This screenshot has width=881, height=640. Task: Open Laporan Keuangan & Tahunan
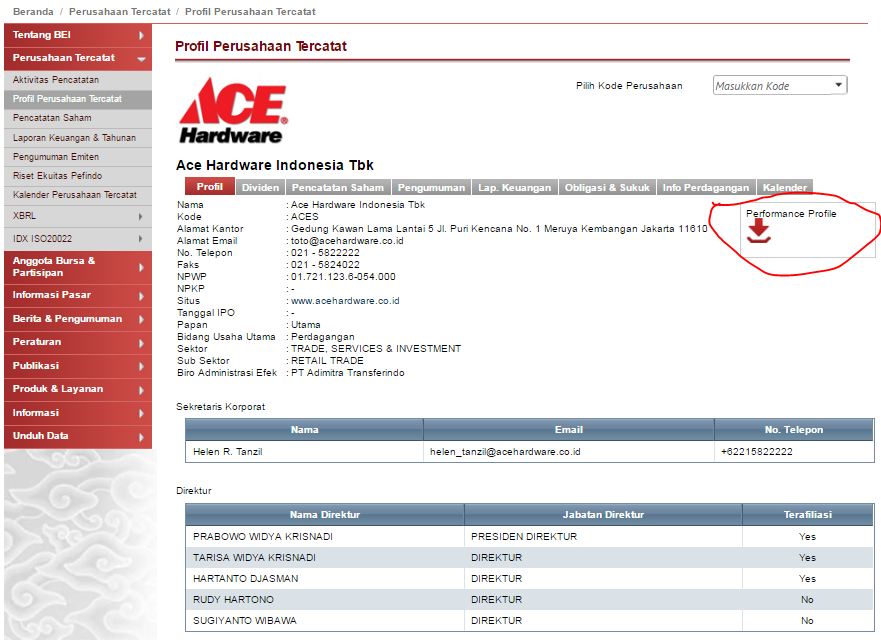[78, 138]
